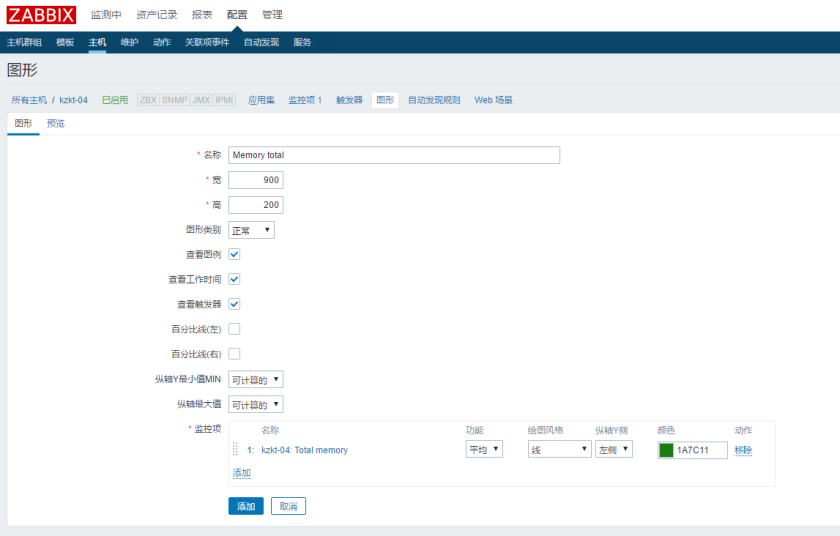Toggle the 查看图例 checkbox

click(x=234, y=254)
